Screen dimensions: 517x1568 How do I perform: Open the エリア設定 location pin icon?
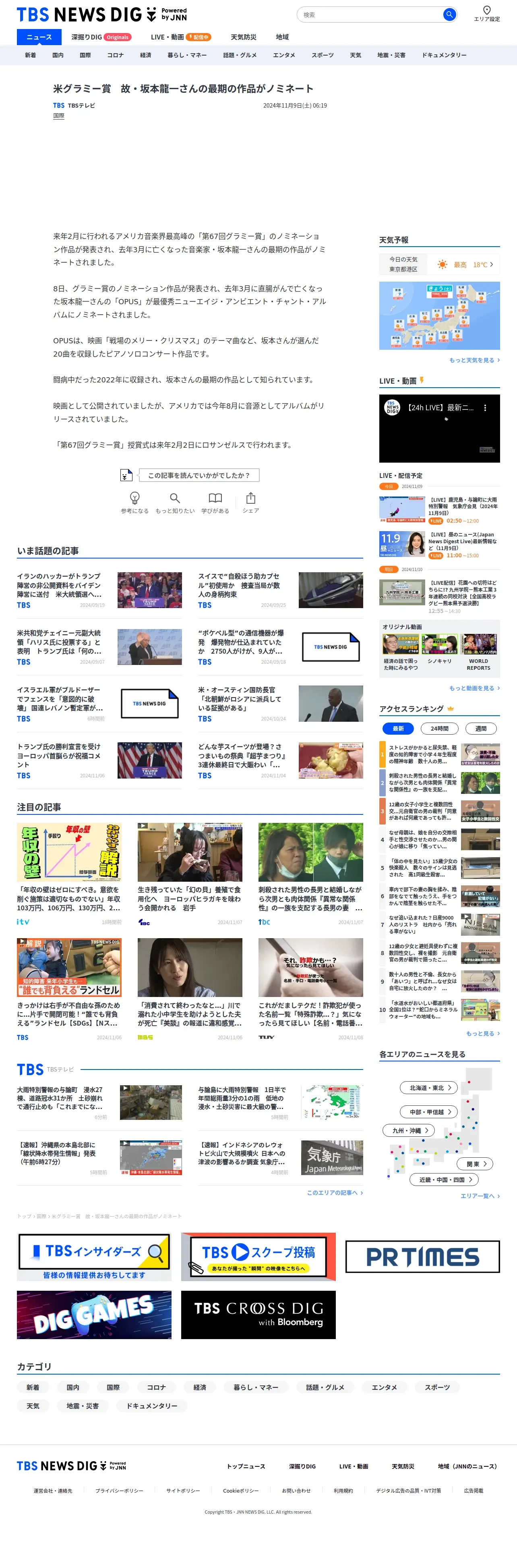pos(486,10)
